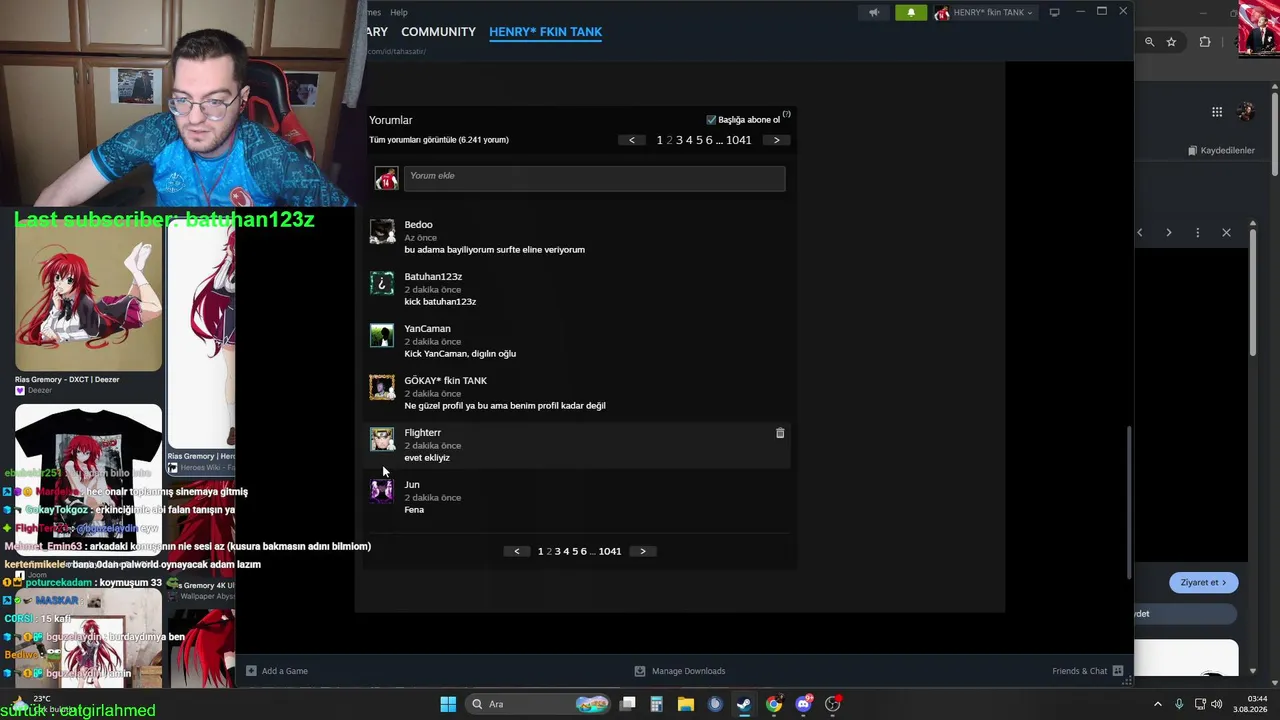The width and height of the screenshot is (1280, 720).
Task: Open File Explorer from the taskbar
Action: click(685, 704)
